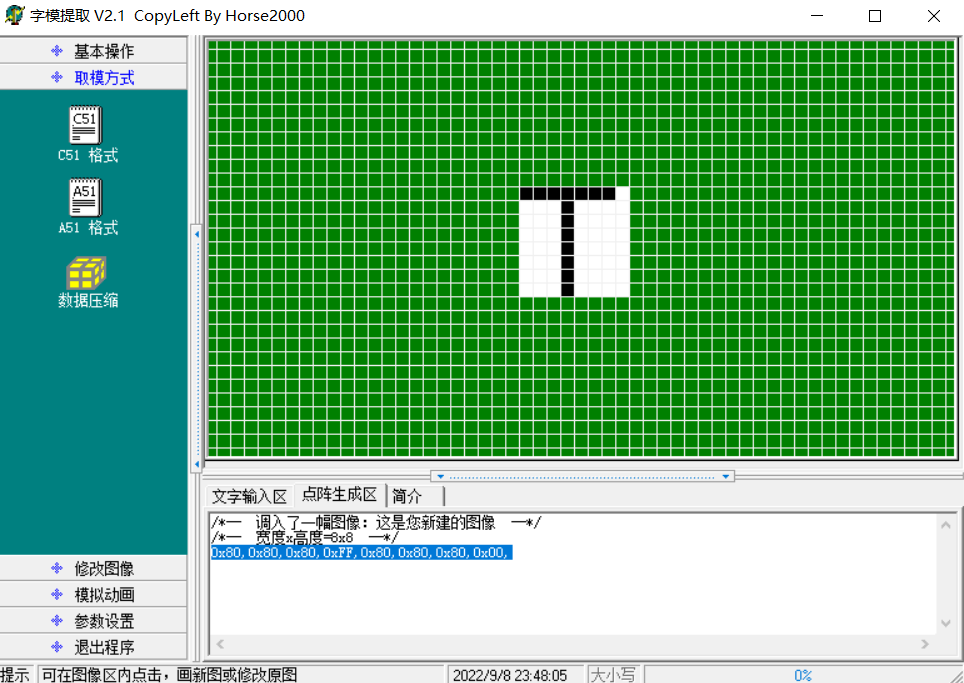Switch to the 文字输入区 tab
This screenshot has height=683, width=964.
[x=249, y=496]
